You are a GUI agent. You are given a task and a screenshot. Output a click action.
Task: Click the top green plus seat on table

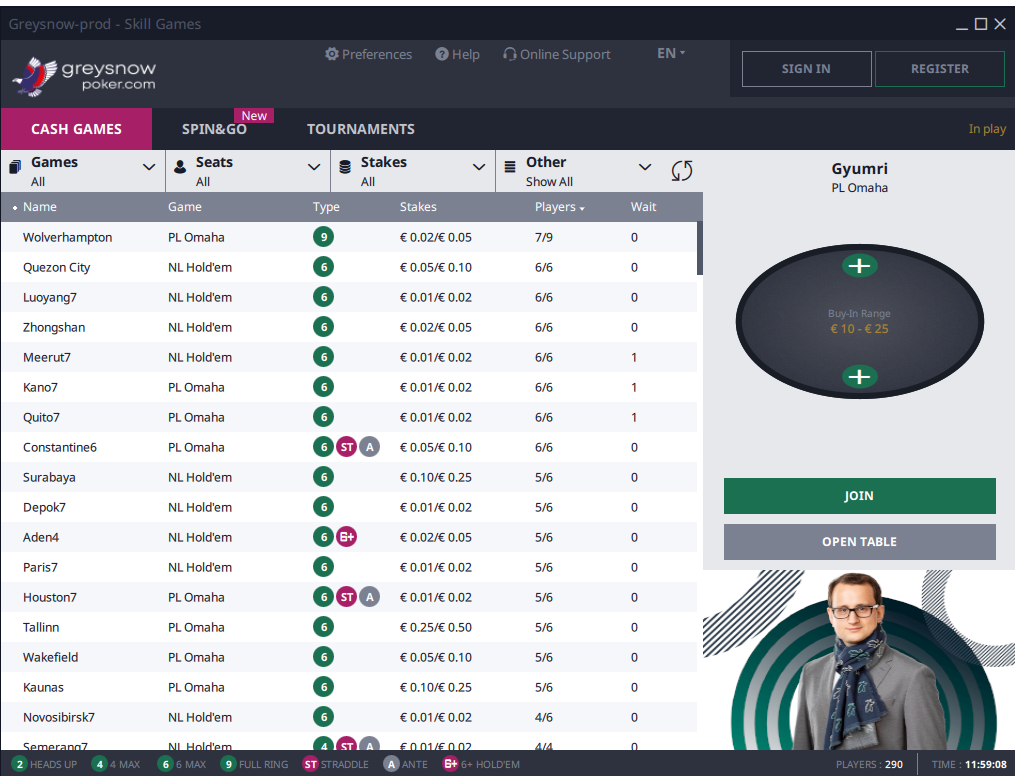coord(859,266)
